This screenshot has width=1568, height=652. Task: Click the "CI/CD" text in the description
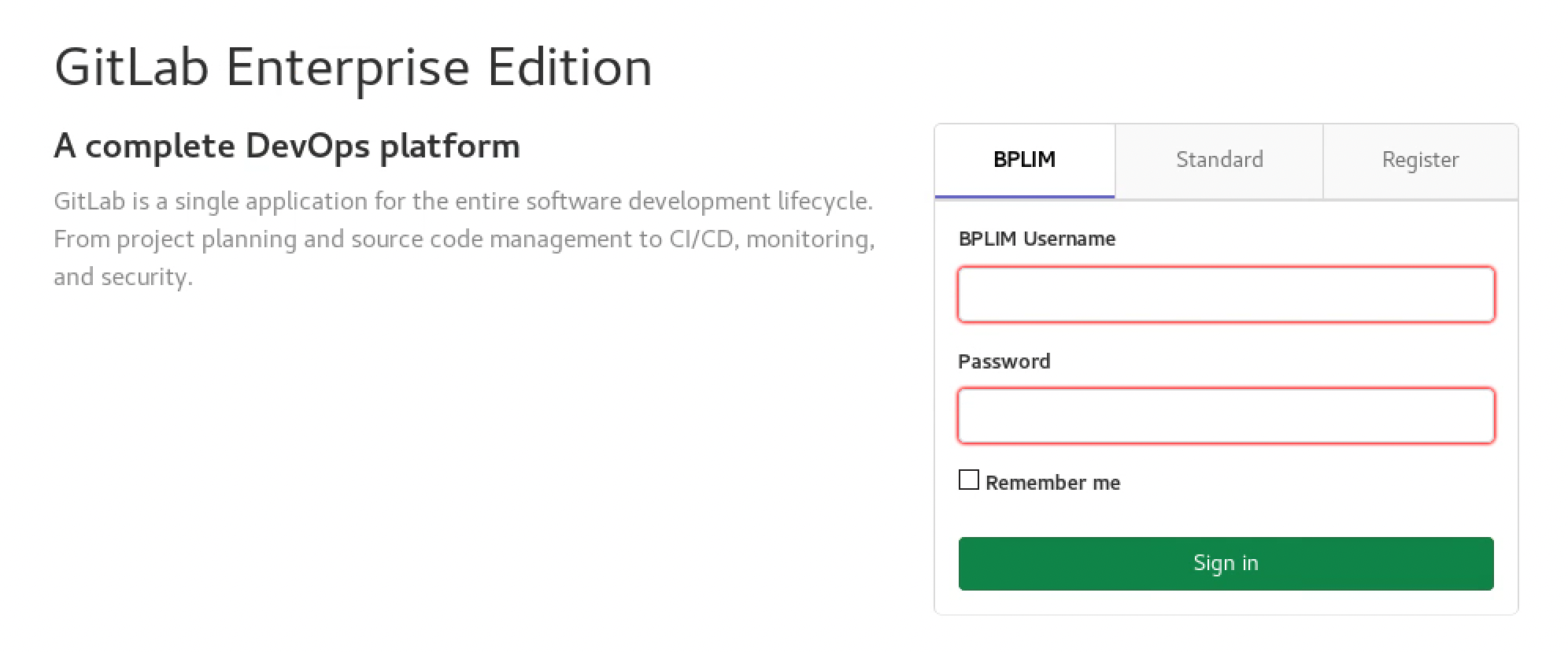click(x=703, y=239)
